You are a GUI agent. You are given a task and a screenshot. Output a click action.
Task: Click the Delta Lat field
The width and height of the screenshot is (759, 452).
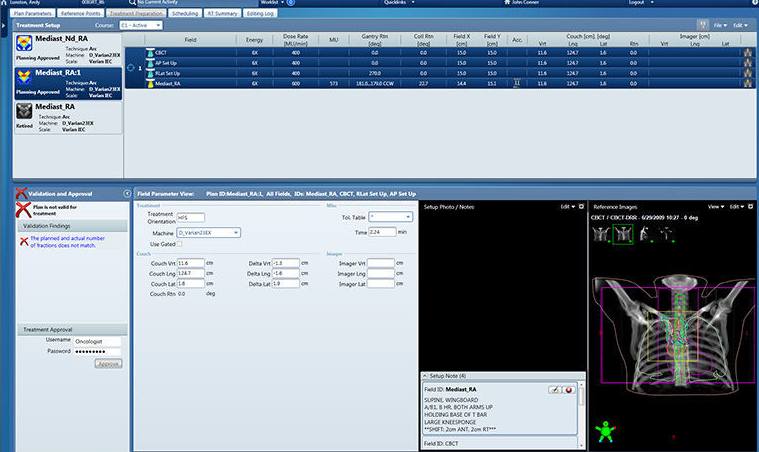[286, 284]
